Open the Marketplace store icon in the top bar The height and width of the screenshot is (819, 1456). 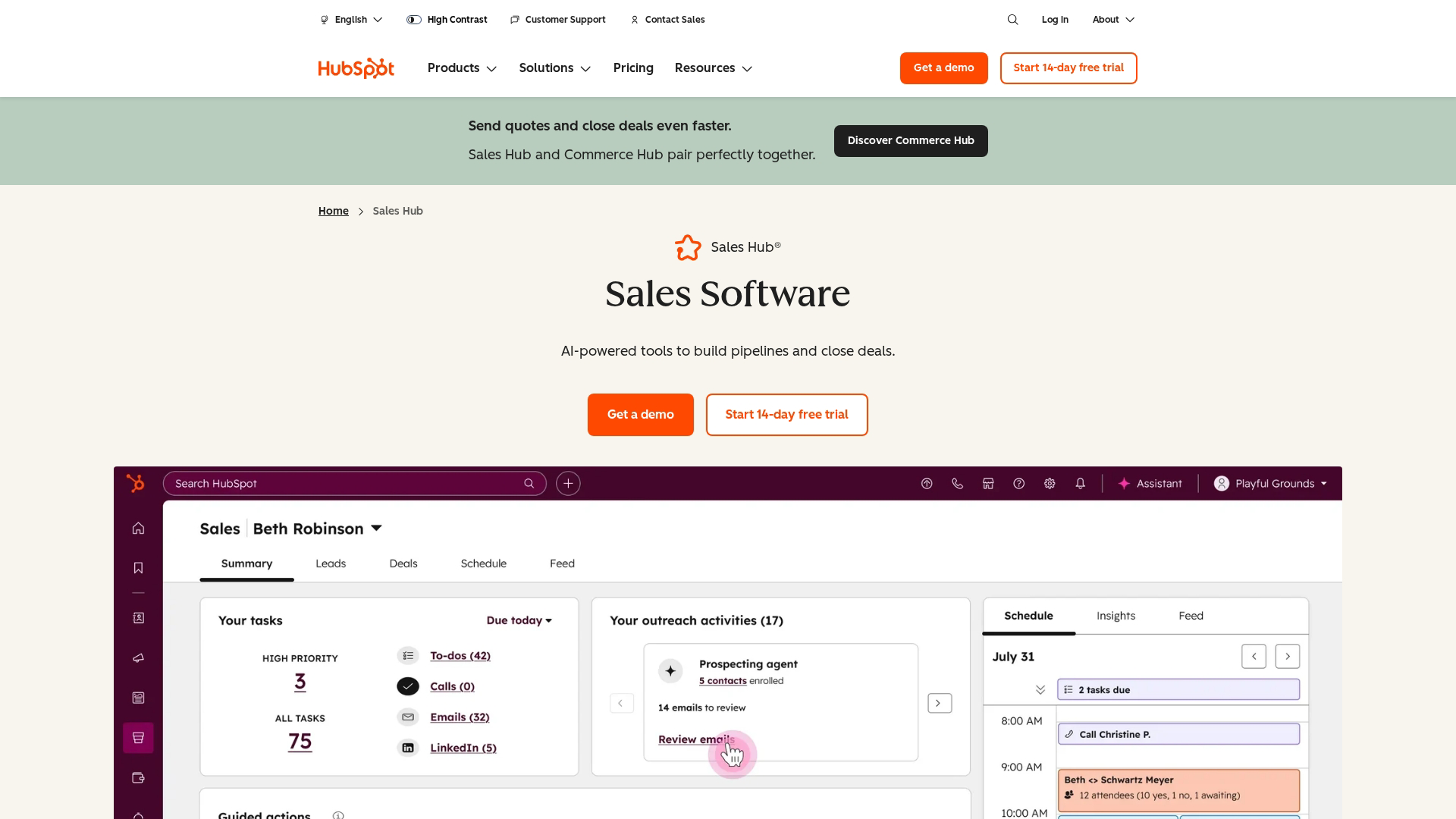(987, 483)
